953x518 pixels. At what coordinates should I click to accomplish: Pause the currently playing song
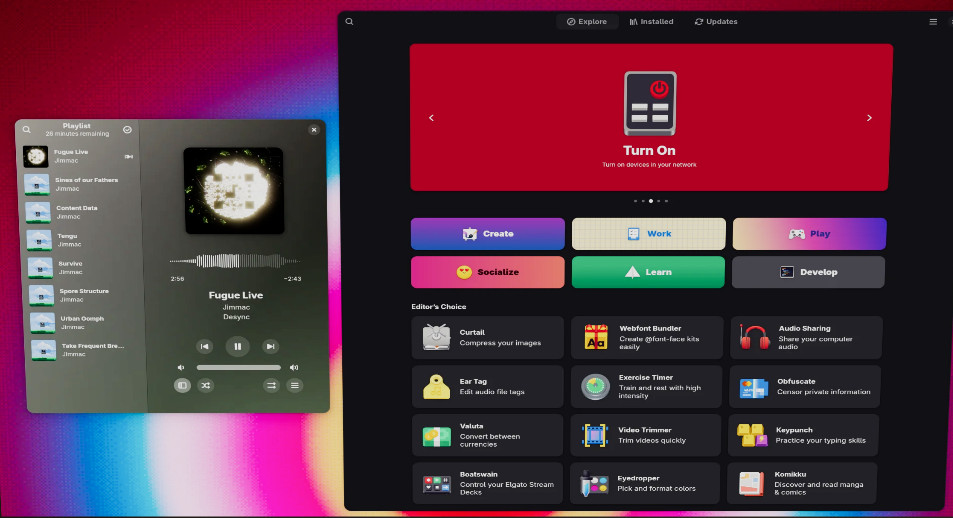[x=237, y=347]
